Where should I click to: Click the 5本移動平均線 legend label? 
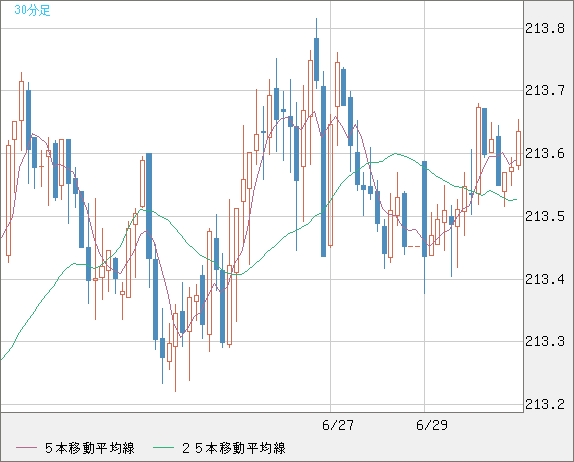pos(90,448)
